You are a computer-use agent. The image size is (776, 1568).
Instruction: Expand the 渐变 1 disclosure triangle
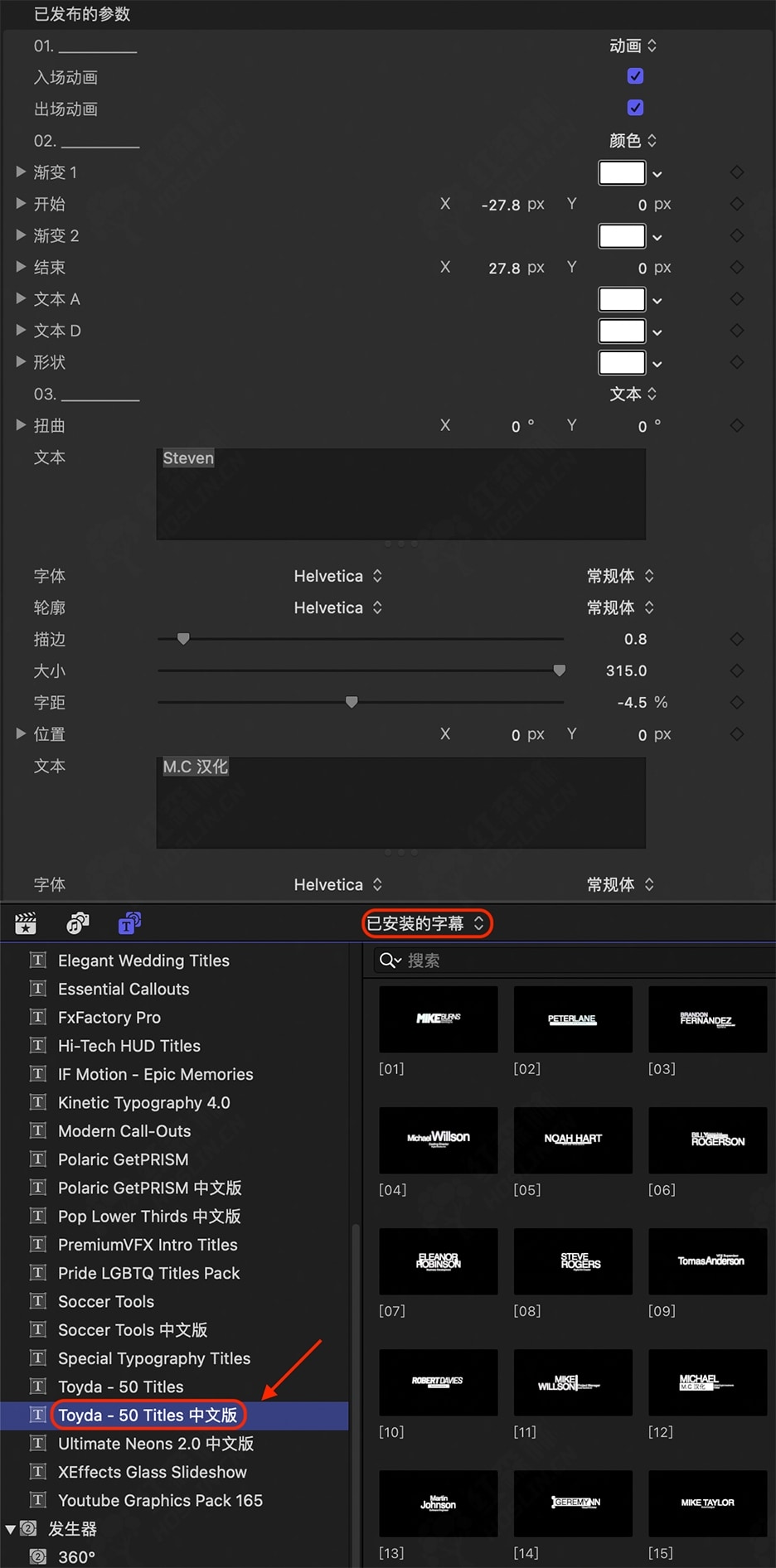21,172
